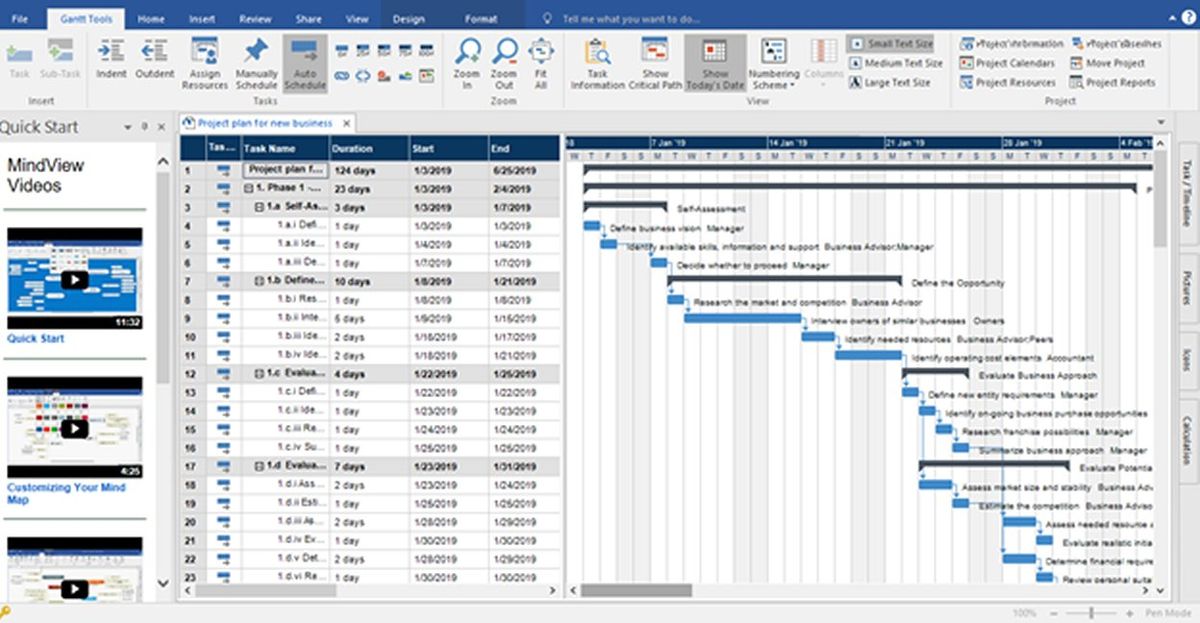The image size is (1200, 623).
Task: Open the Gantt Tools tab
Action: click(85, 17)
